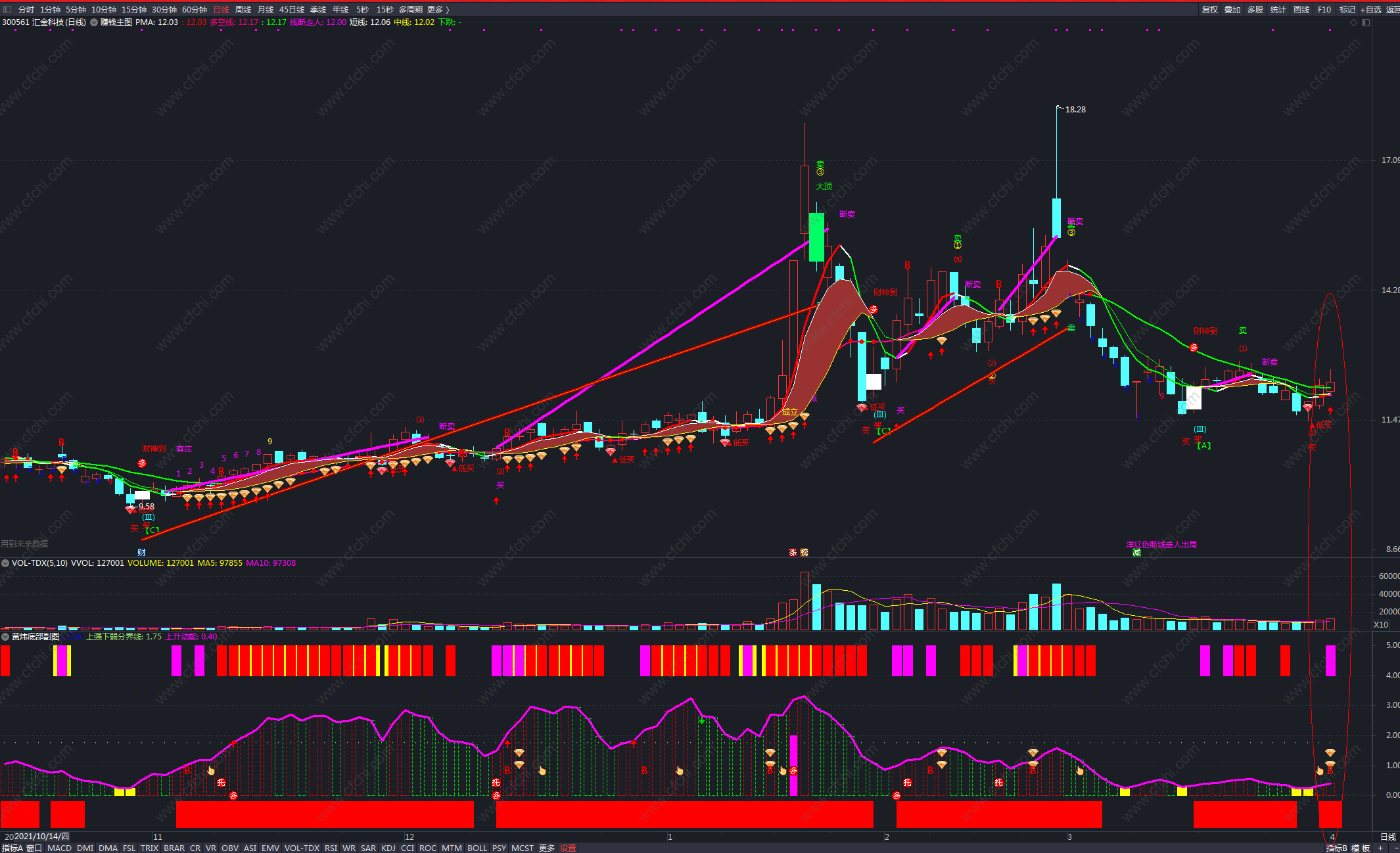The height and width of the screenshot is (853, 1400).
Task: Select BOLL indicator in bottom bar
Action: (477, 848)
